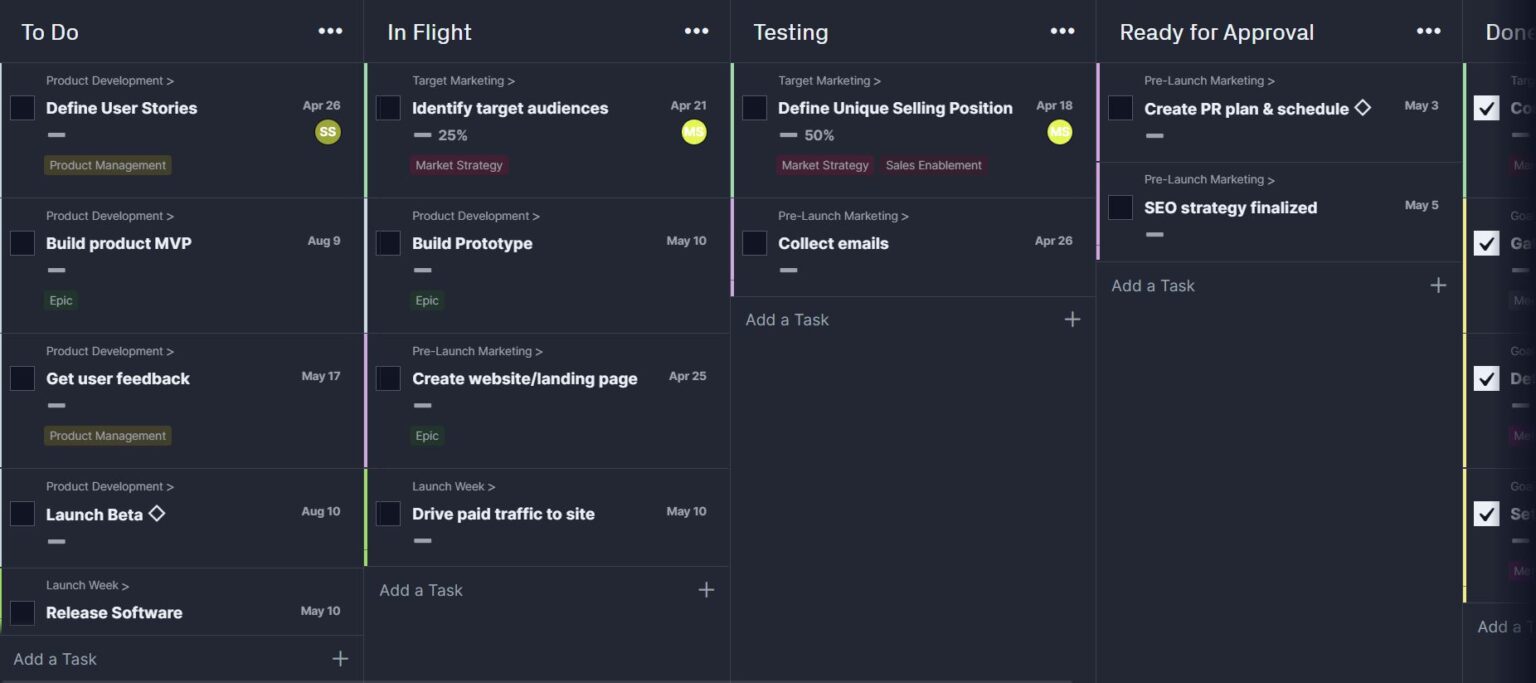Open the Product Development breadcrumb above Define User Stories
Viewport: 1536px width, 683px height.
click(x=105, y=80)
